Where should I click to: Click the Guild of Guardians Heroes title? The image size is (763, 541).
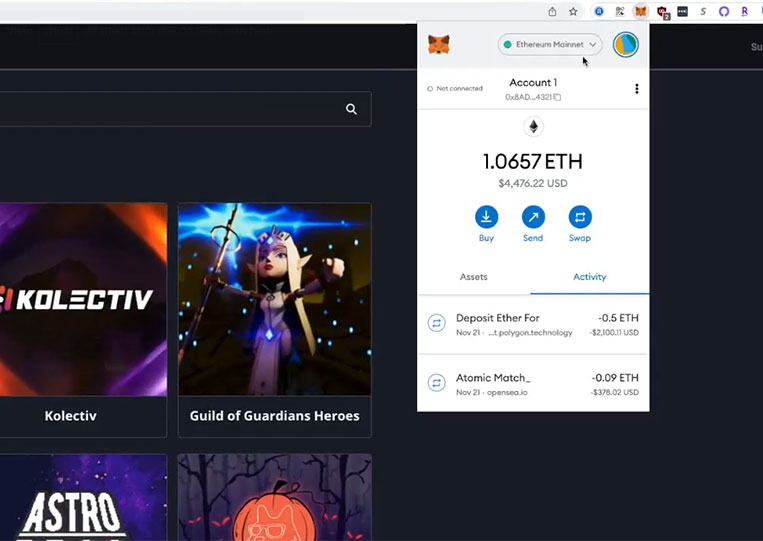pyautogui.click(x=274, y=416)
